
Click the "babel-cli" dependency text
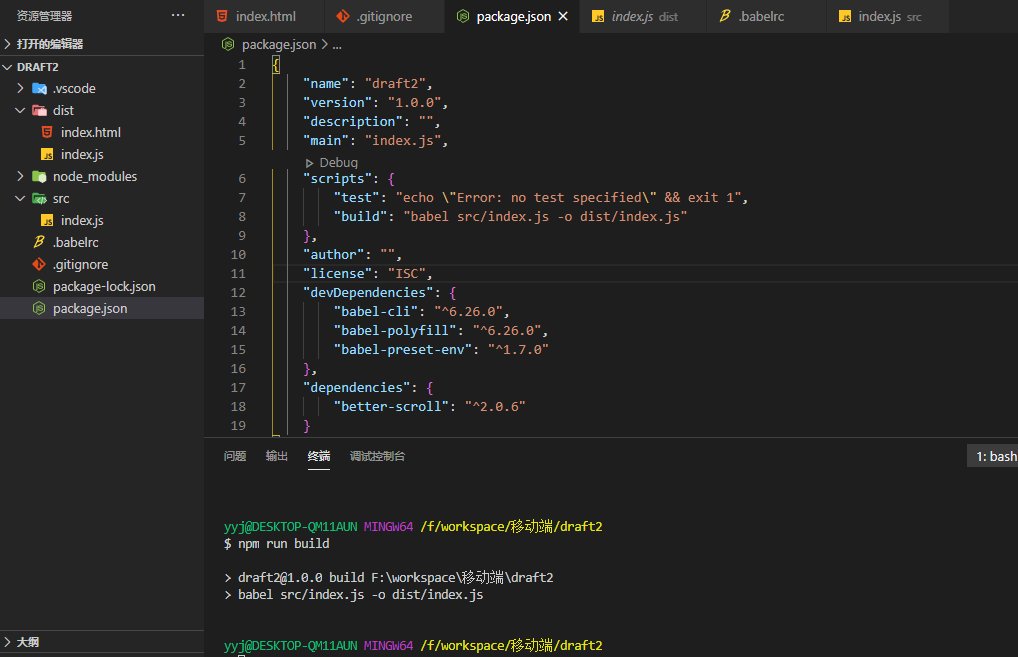click(x=375, y=312)
